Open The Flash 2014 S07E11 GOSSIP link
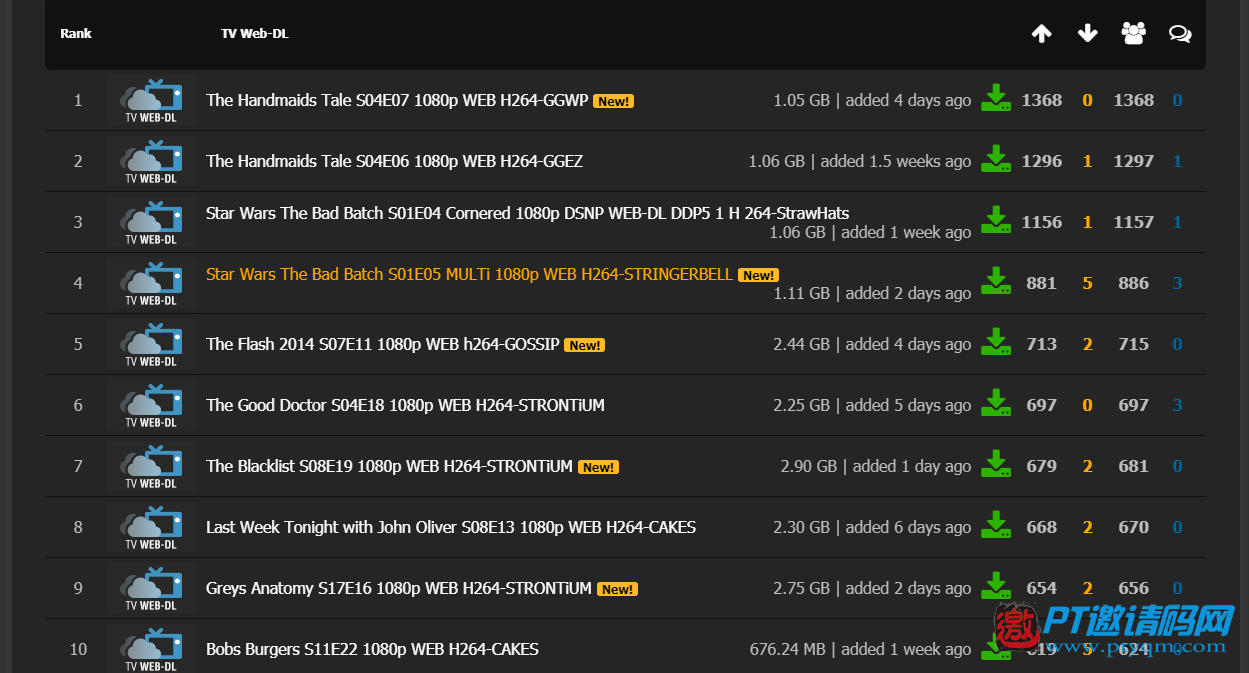 click(383, 344)
